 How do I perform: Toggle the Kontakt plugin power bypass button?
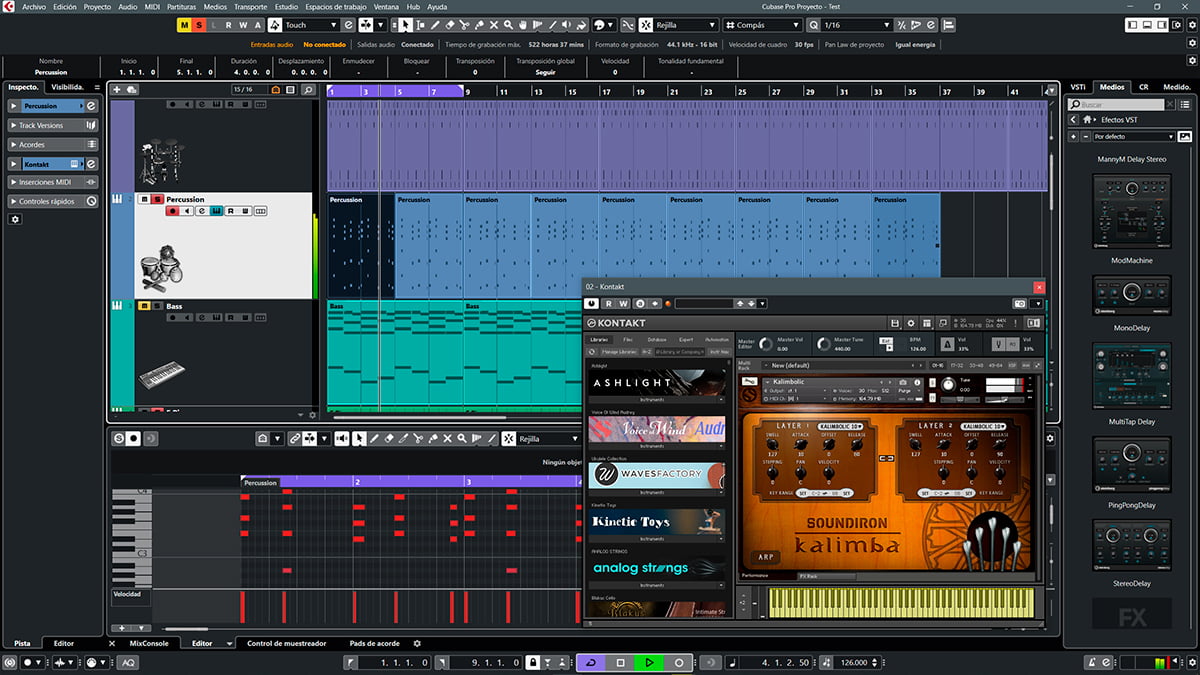tap(592, 303)
